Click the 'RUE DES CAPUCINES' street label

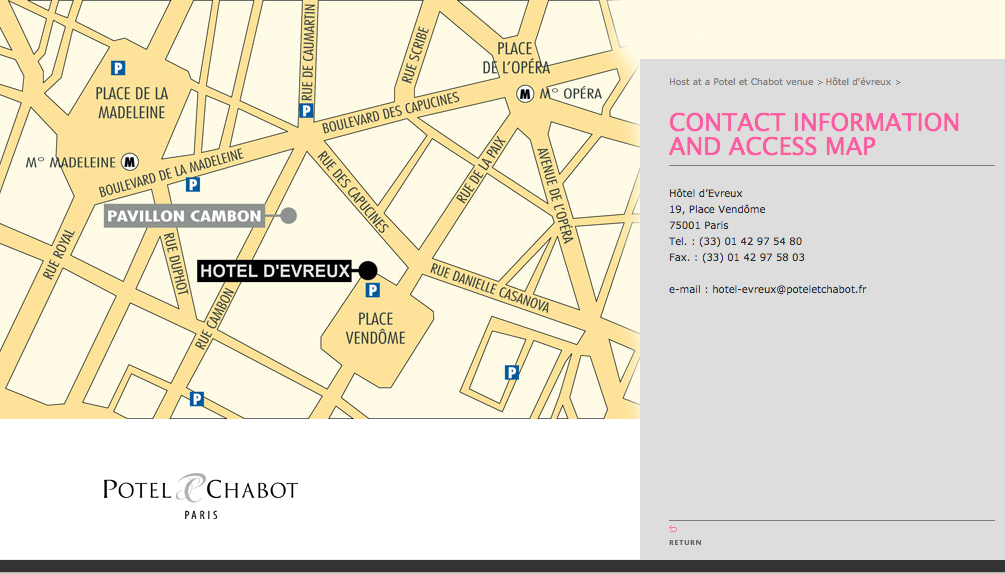pos(353,192)
